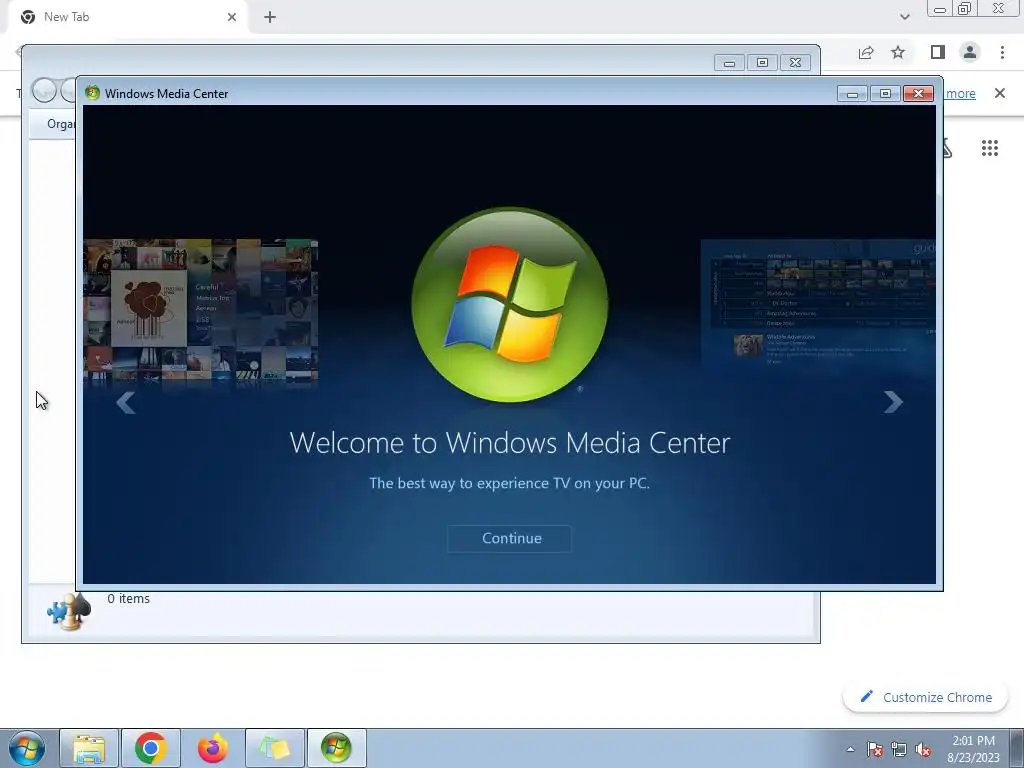
Task: Click the games icon in Explorer details pane
Action: (x=69, y=611)
